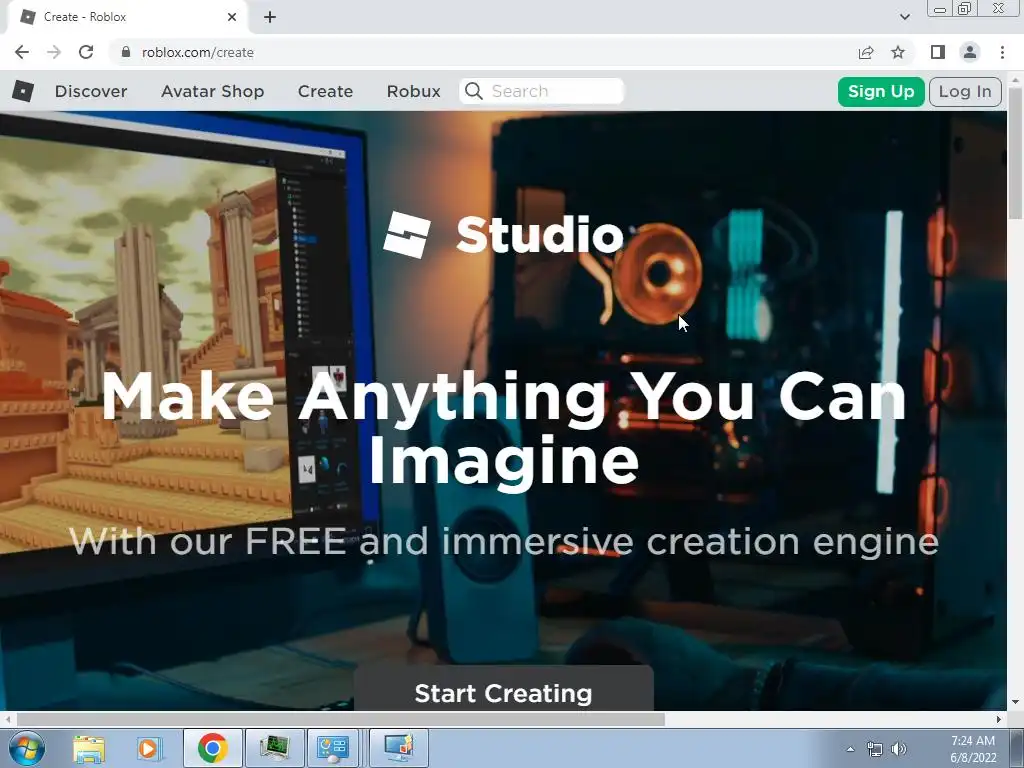Click the tab search dropdown chevron

[x=904, y=17]
